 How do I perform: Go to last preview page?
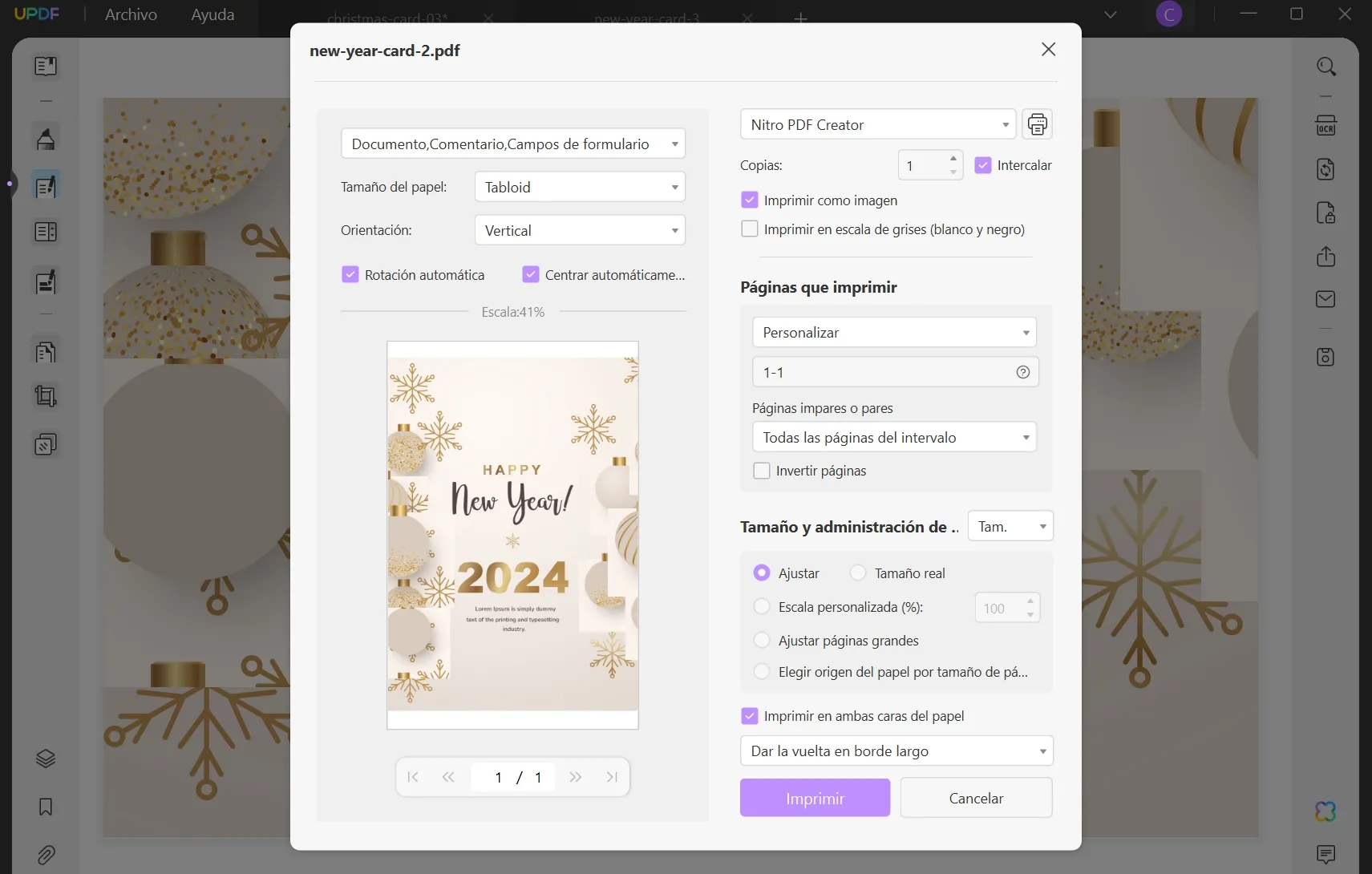pyautogui.click(x=612, y=777)
